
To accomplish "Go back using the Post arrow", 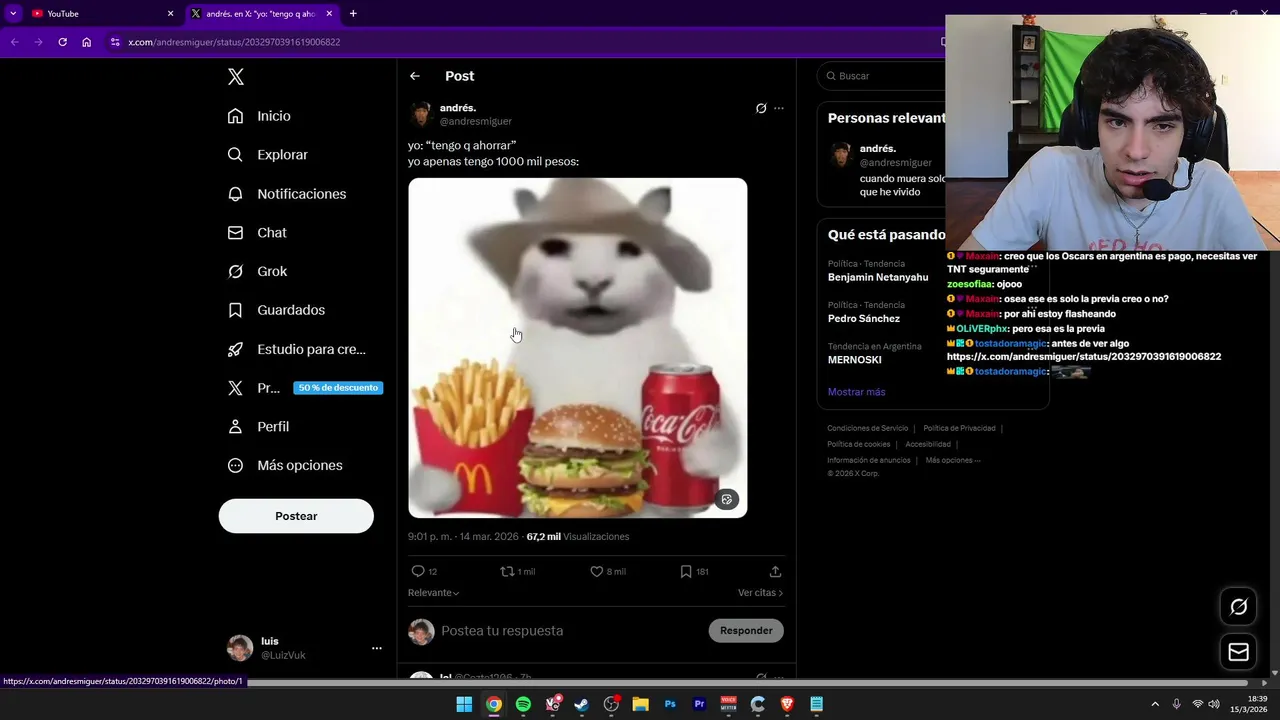I will pyautogui.click(x=415, y=76).
